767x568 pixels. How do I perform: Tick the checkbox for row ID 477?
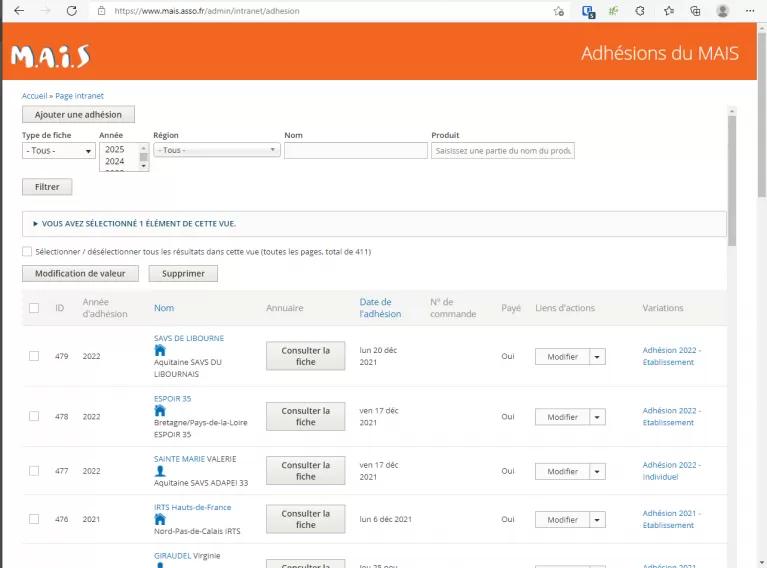point(34,471)
